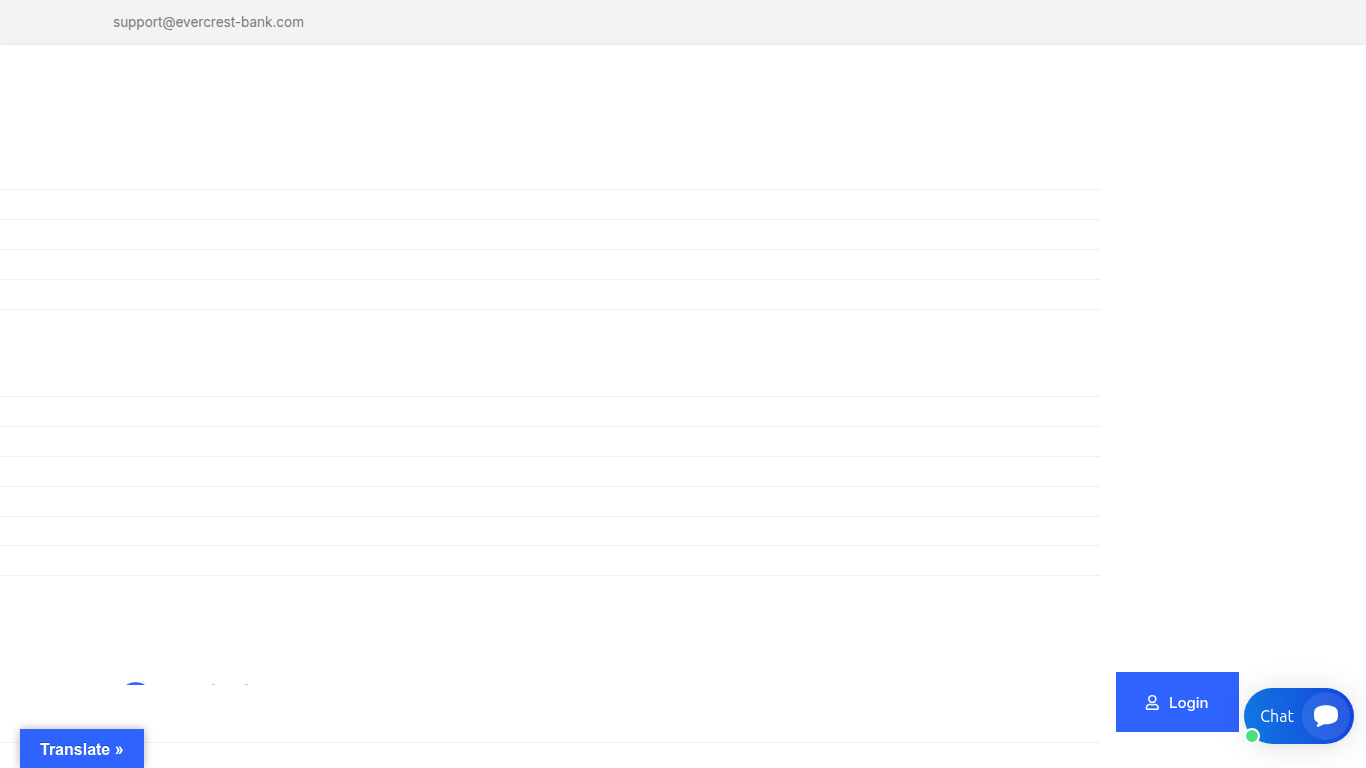This screenshot has width=1366, height=768.
Task: Click the third empty row of lower table
Action: (550, 472)
